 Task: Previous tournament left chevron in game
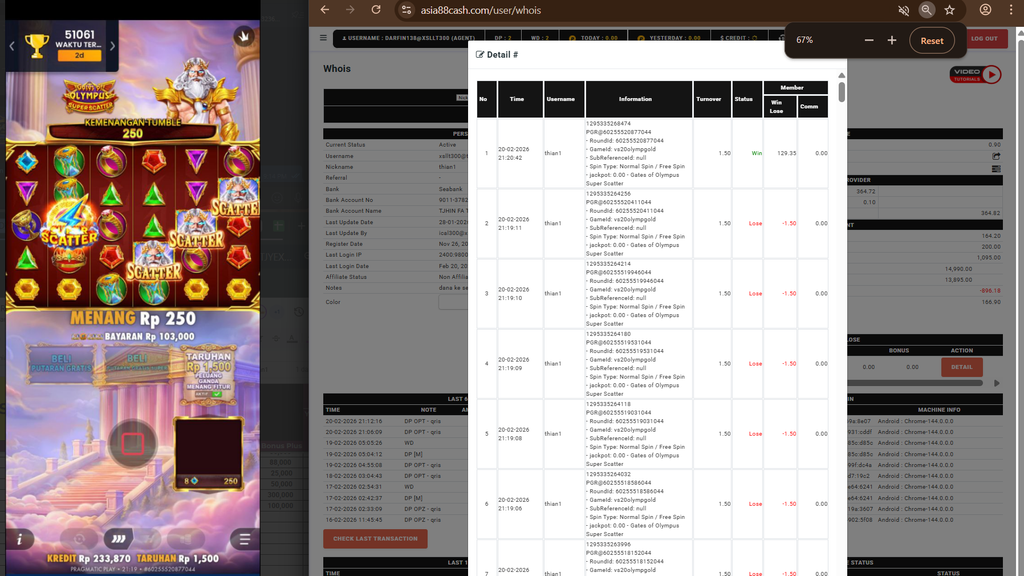tap(12, 46)
